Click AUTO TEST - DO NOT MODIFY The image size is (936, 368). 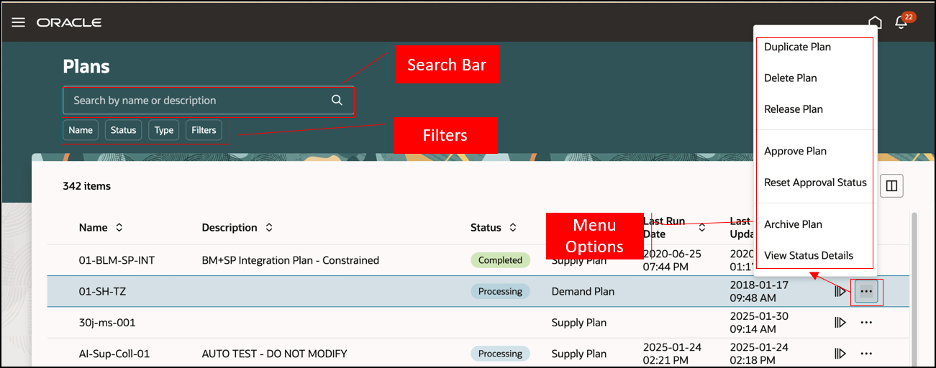275,353
